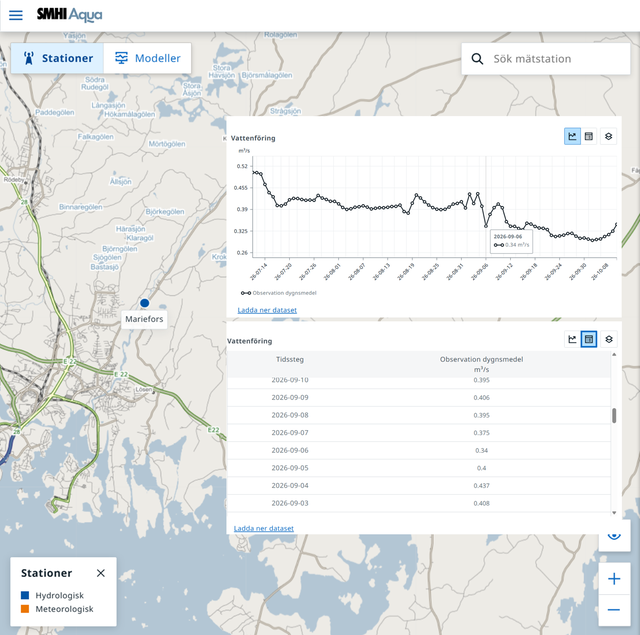The image size is (640, 635).
Task: Select table view in upper Vattenföring panel
Action: [589, 136]
